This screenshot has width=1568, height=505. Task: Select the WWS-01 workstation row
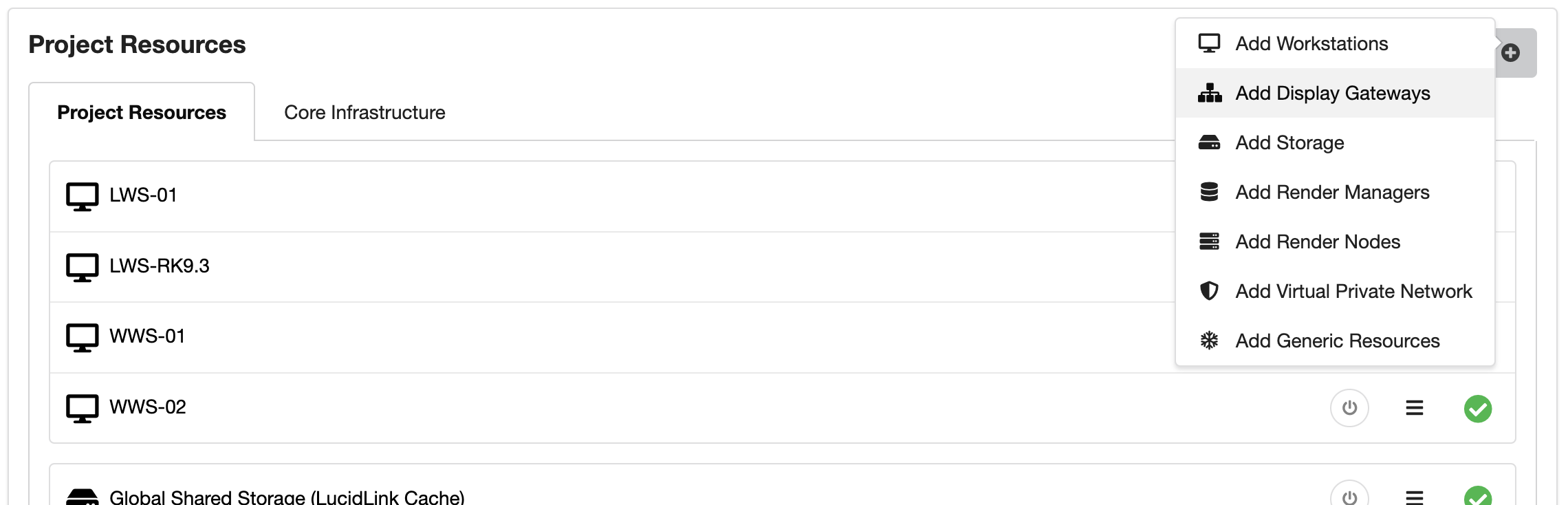[x=147, y=336]
